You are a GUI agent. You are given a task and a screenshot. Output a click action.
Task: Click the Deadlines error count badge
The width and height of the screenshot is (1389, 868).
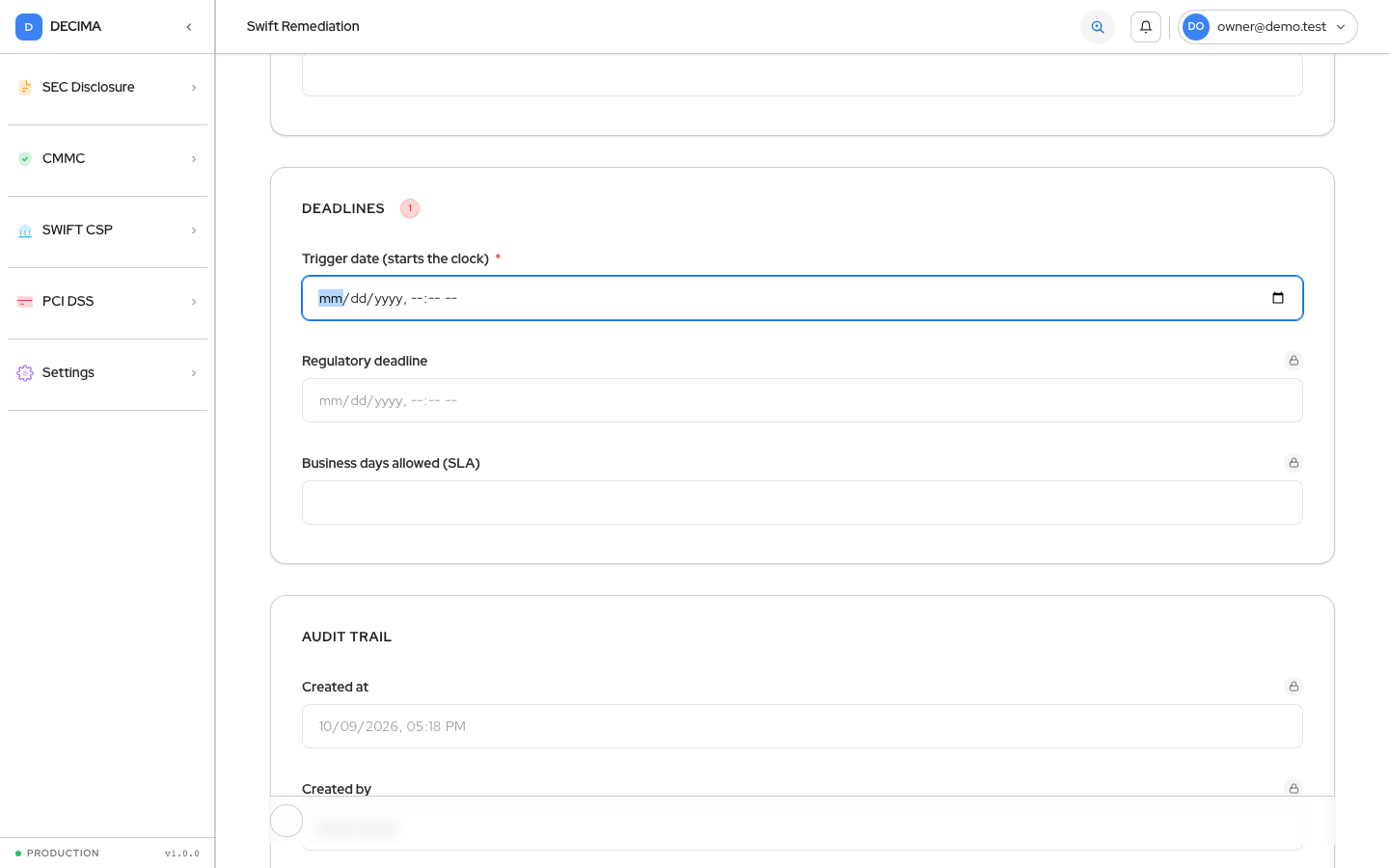click(410, 208)
